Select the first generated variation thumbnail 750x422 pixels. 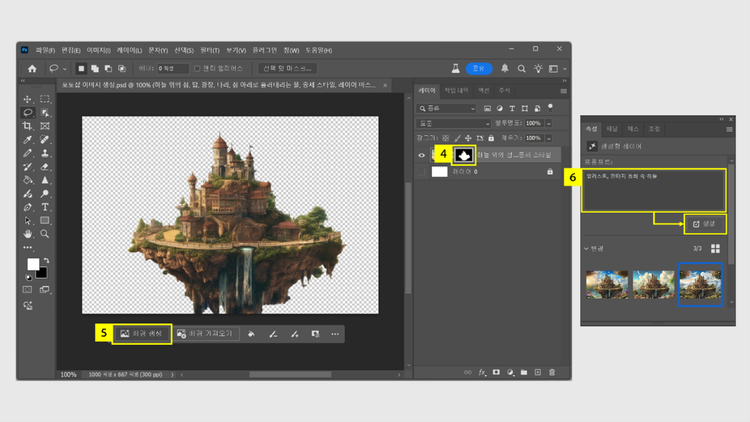click(x=605, y=285)
